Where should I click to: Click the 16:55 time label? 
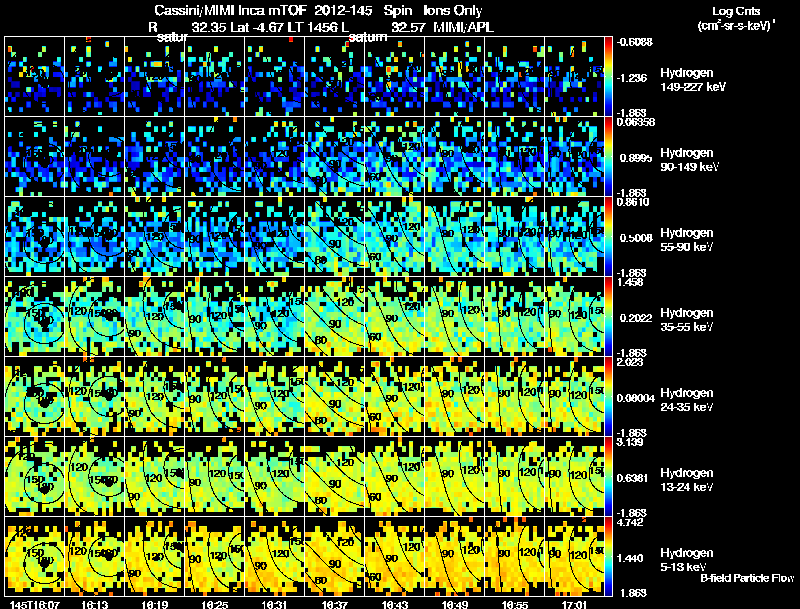[x=515, y=604]
